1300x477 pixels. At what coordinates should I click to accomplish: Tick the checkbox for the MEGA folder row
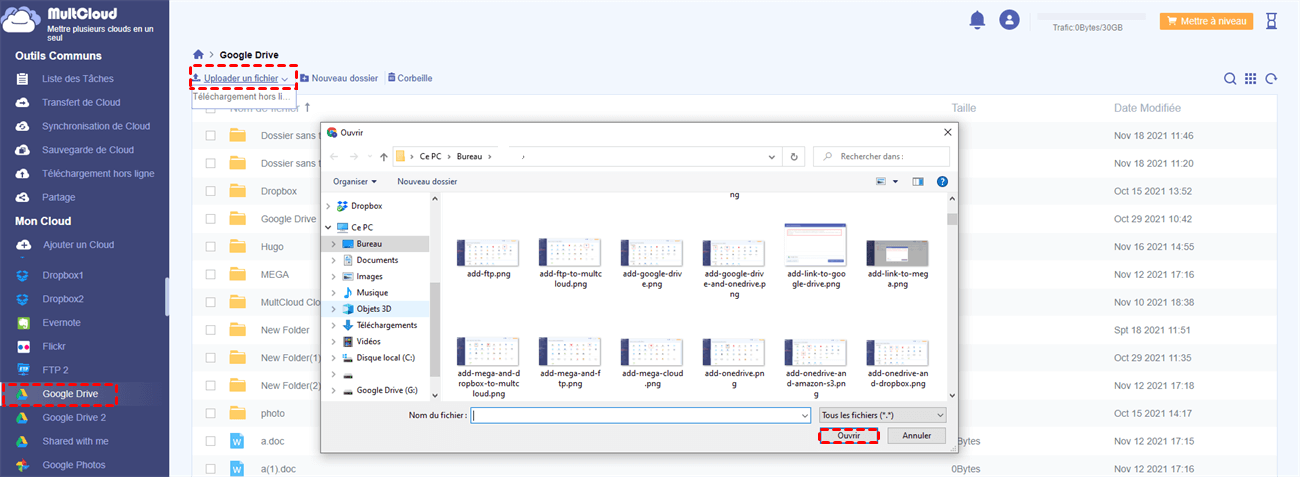(x=211, y=274)
